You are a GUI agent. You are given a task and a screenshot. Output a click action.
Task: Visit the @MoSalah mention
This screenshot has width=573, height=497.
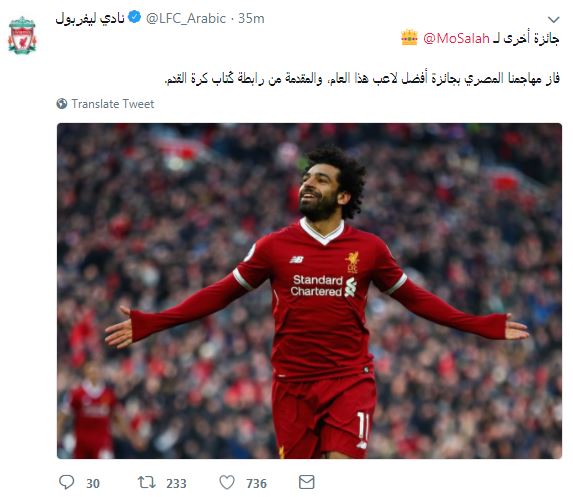point(456,38)
